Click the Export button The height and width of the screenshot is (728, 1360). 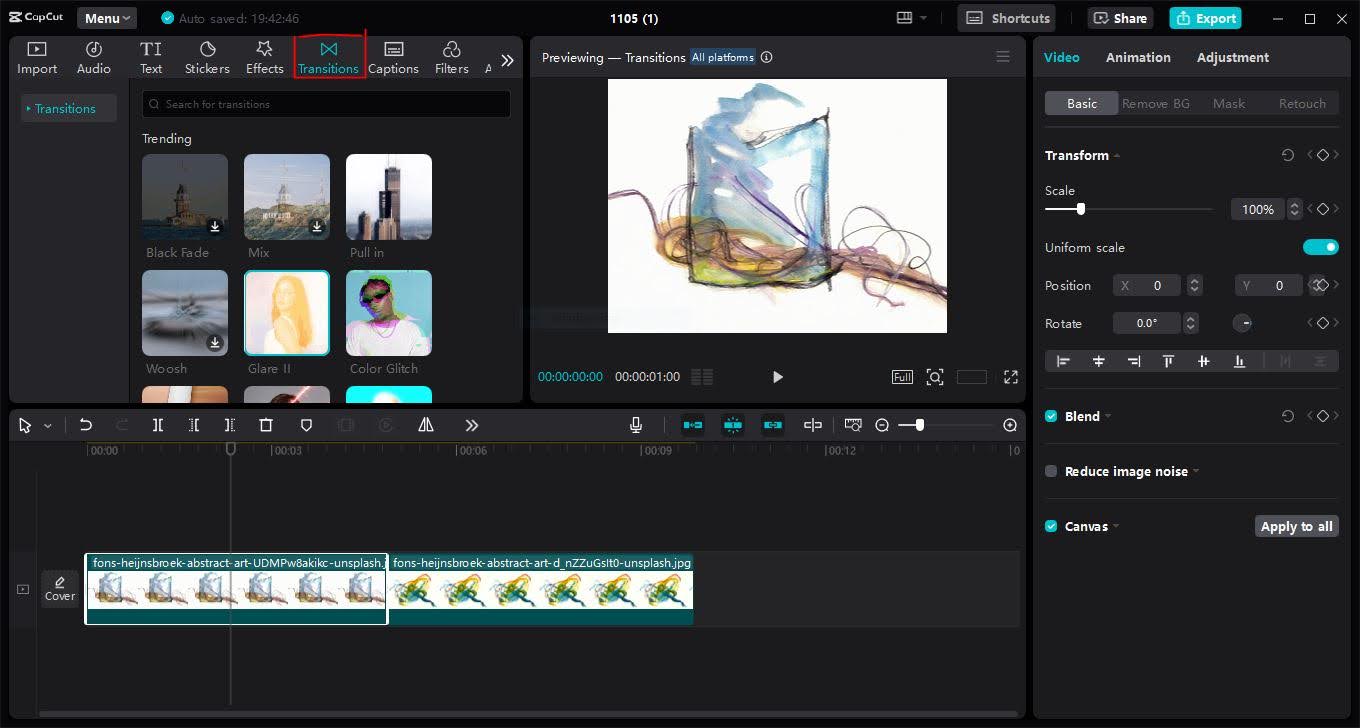[1205, 18]
